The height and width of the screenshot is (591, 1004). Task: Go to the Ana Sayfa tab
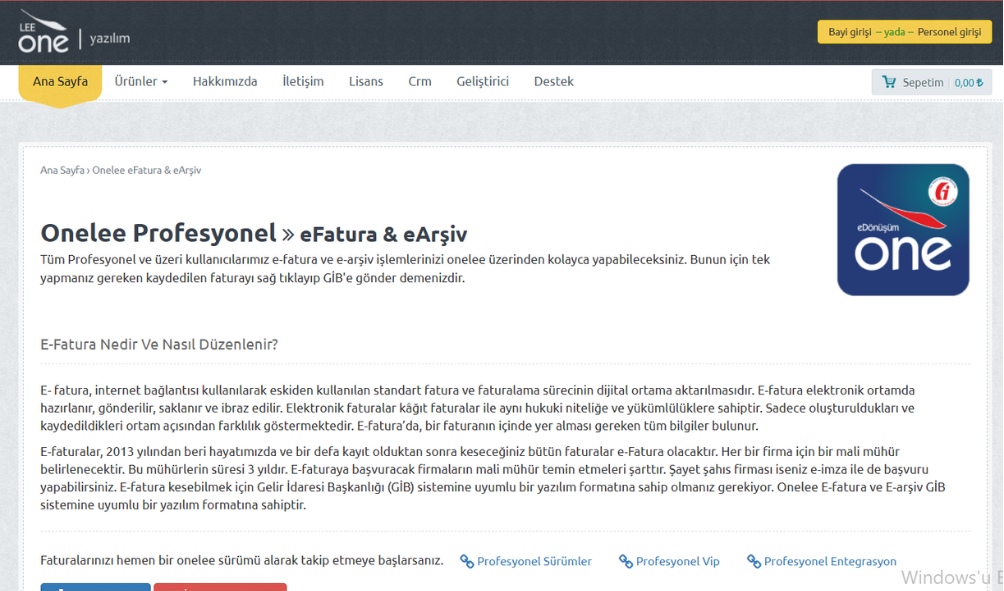[60, 82]
